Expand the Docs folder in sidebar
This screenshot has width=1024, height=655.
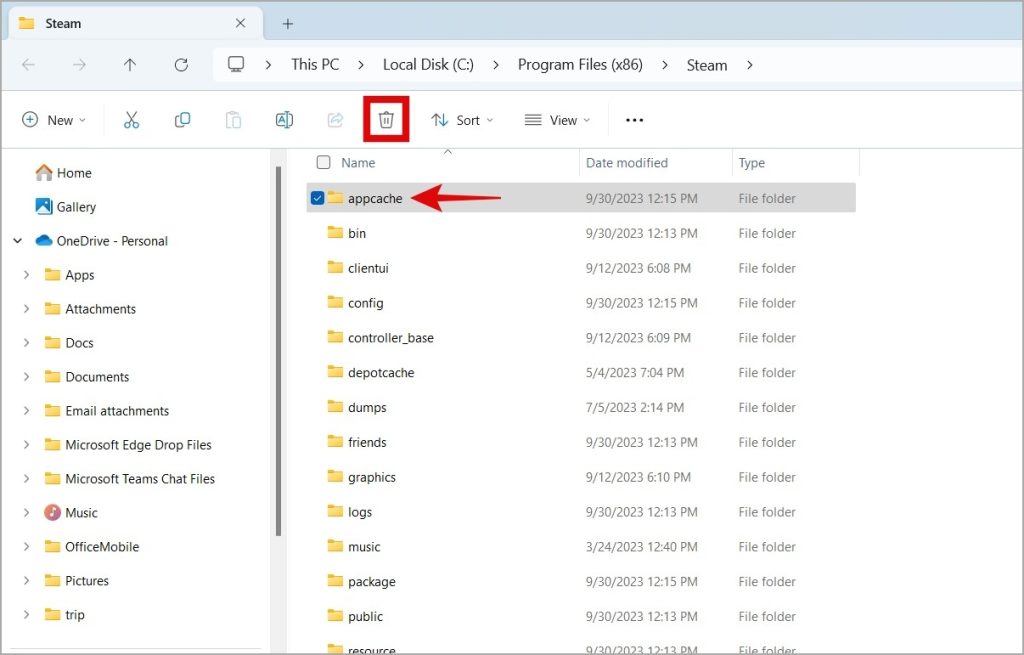[x=26, y=343]
